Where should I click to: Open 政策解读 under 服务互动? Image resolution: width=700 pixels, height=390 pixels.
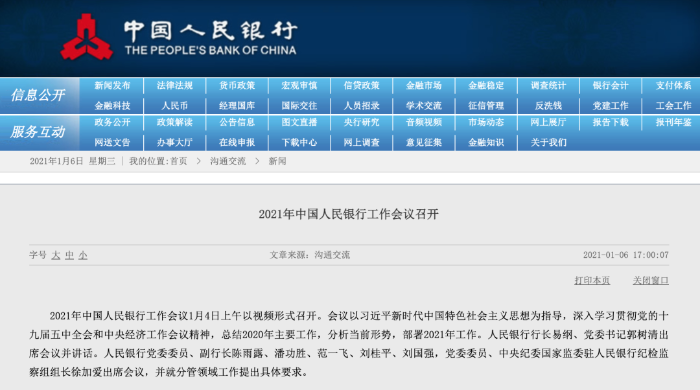pos(175,122)
